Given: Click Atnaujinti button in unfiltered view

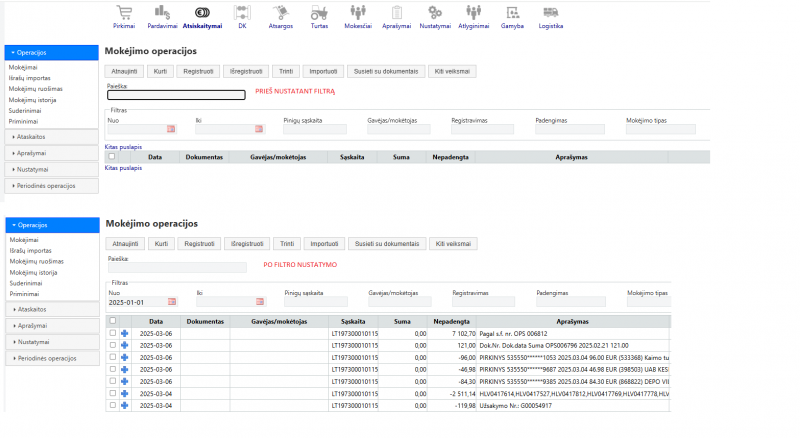Looking at the screenshot, I should (x=124, y=71).
